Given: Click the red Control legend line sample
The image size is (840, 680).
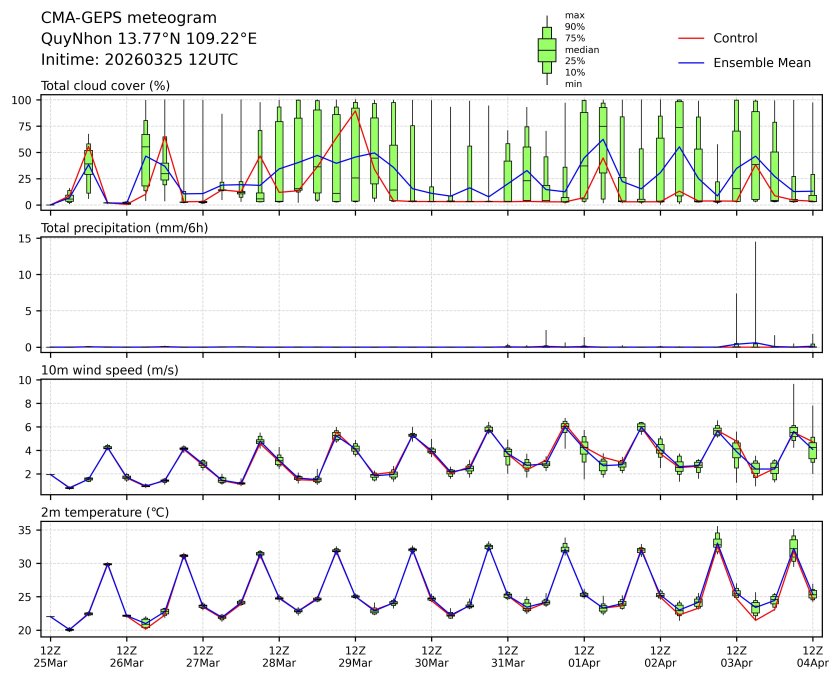Looking at the screenshot, I should click(692, 38).
